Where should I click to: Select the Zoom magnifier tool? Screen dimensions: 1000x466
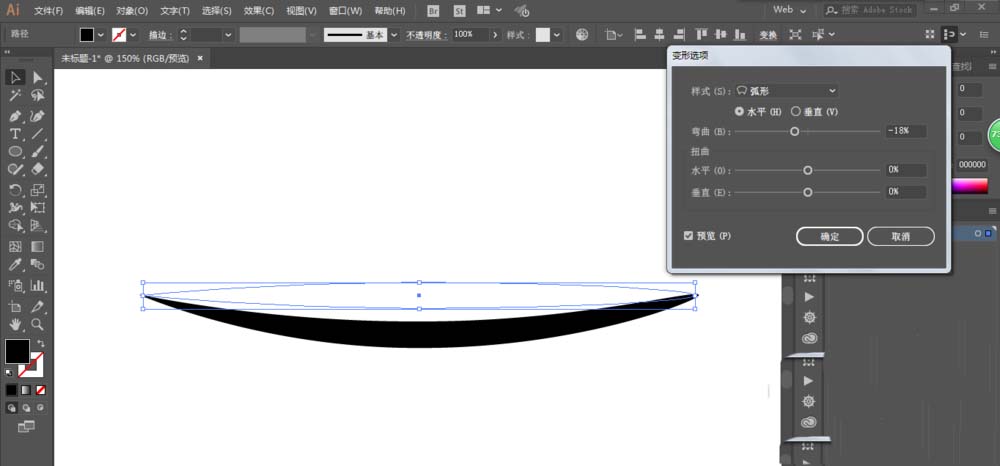pos(38,324)
